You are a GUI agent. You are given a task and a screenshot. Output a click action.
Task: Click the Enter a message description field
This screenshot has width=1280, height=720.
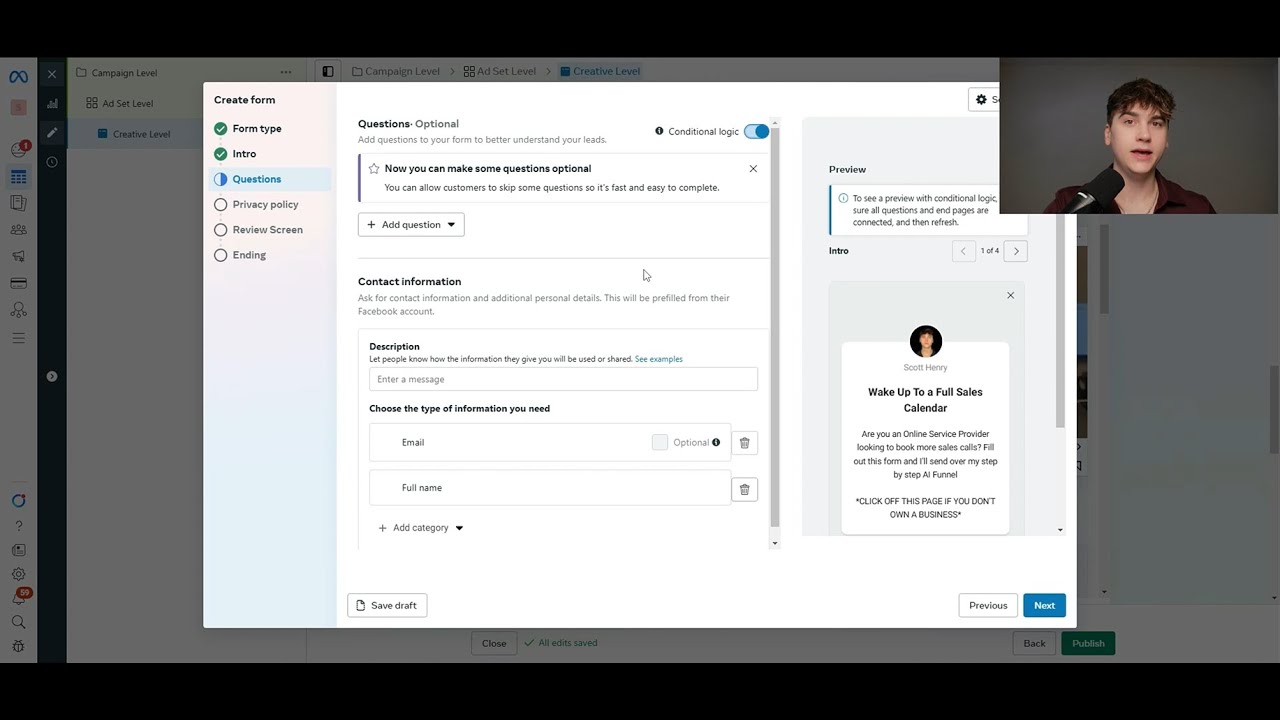563,379
